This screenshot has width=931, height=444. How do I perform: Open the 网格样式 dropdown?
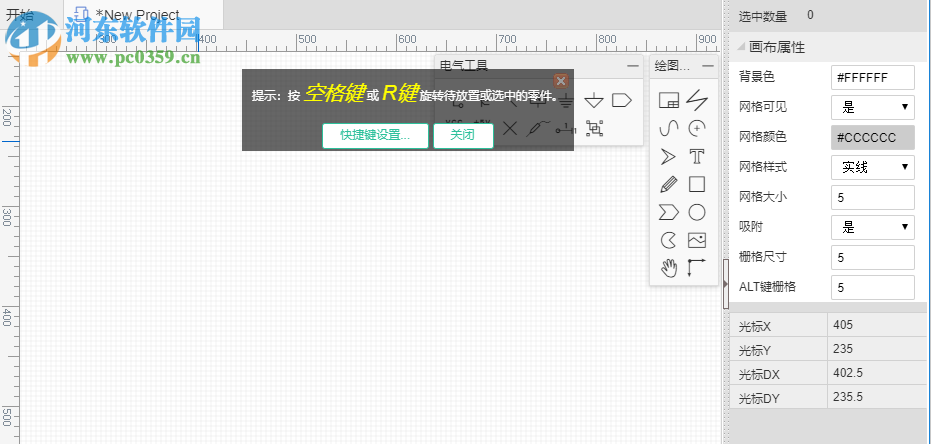(873, 167)
